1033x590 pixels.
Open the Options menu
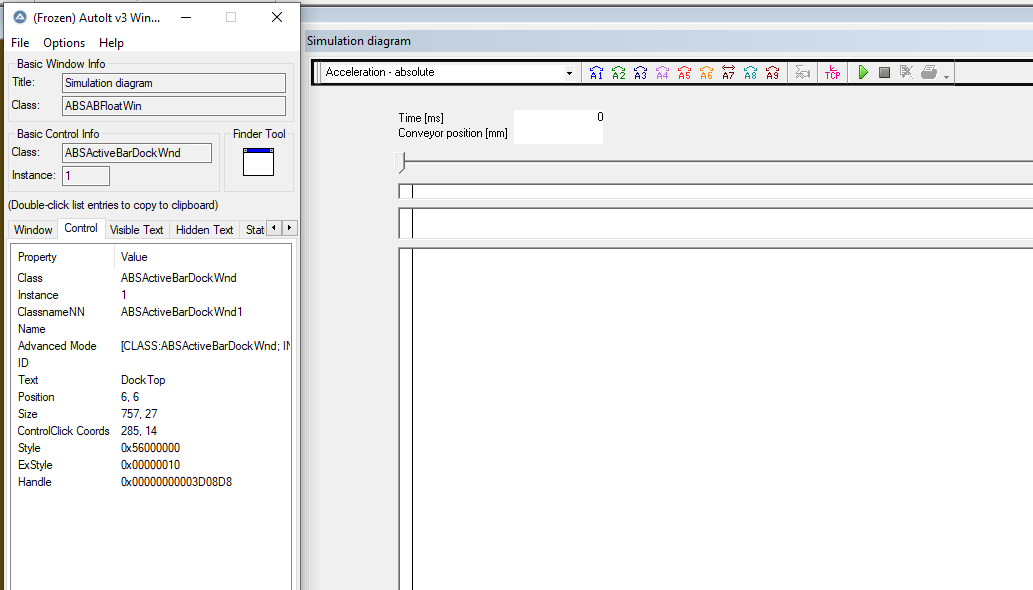click(64, 43)
